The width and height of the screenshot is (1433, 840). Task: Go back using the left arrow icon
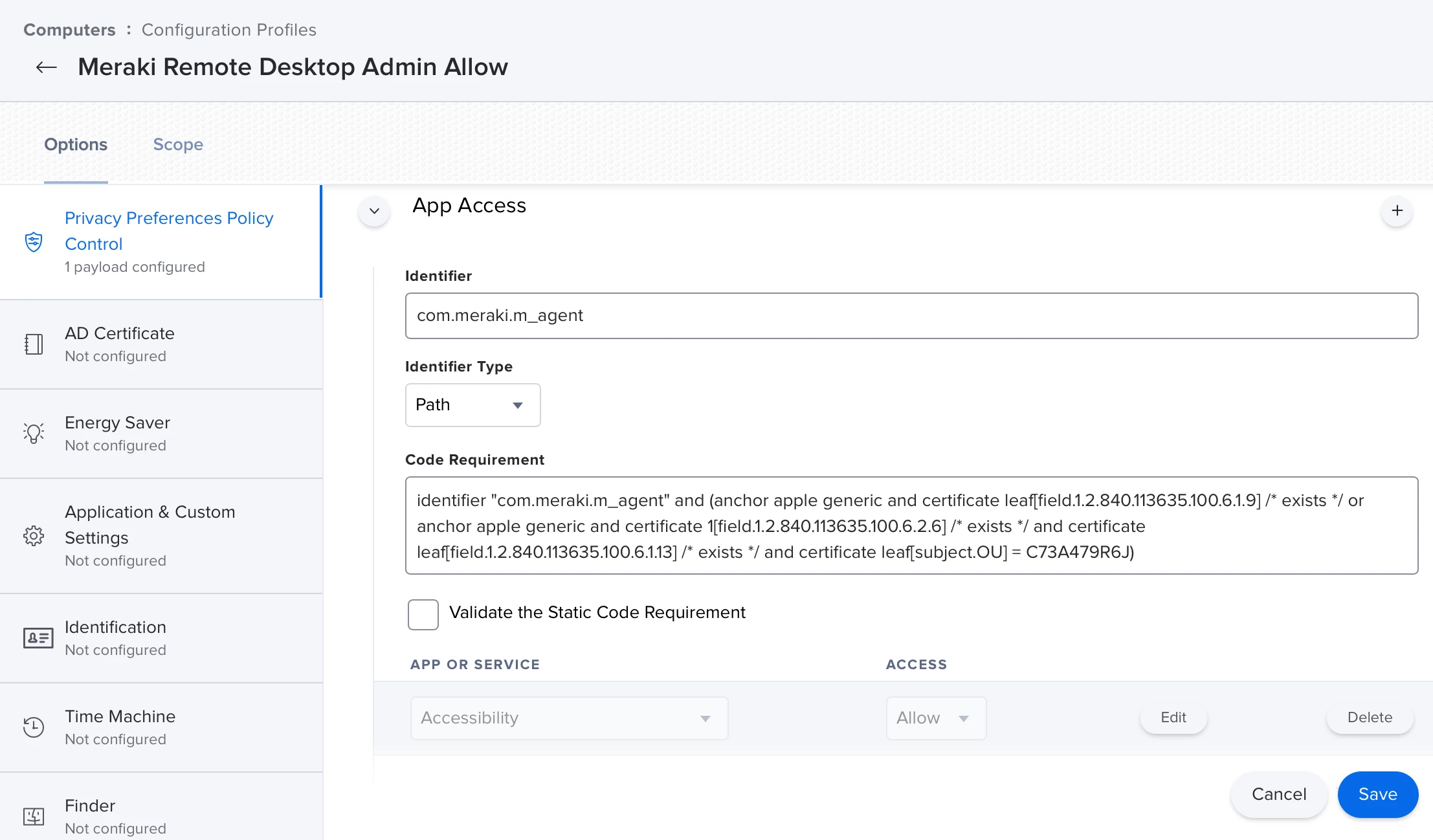coord(46,67)
